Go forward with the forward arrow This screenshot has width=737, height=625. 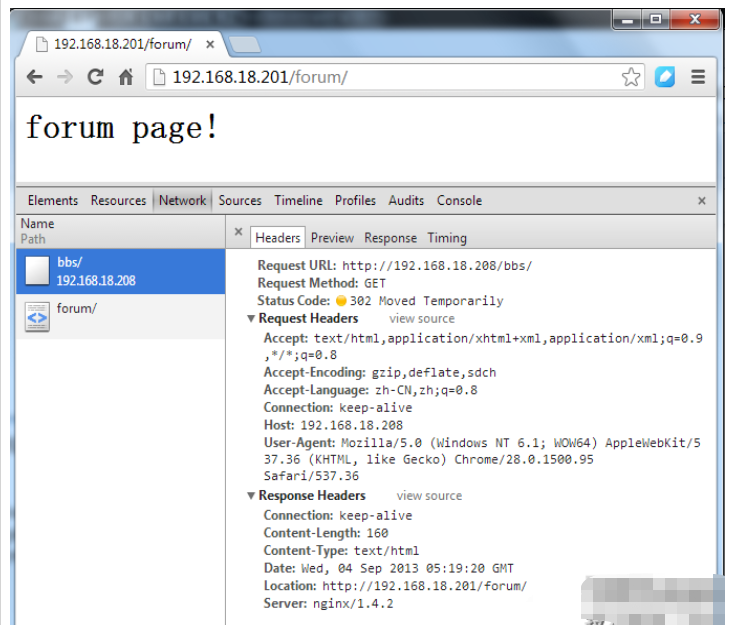click(65, 77)
